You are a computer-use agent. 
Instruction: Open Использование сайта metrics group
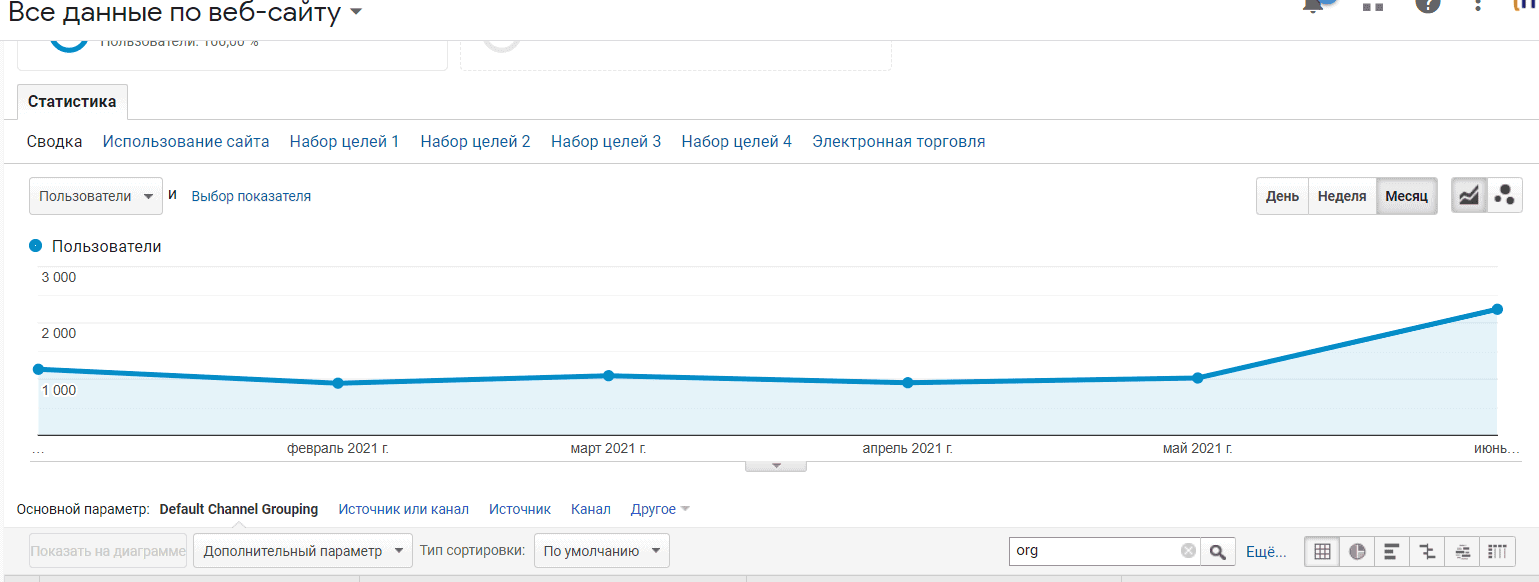tap(186, 142)
